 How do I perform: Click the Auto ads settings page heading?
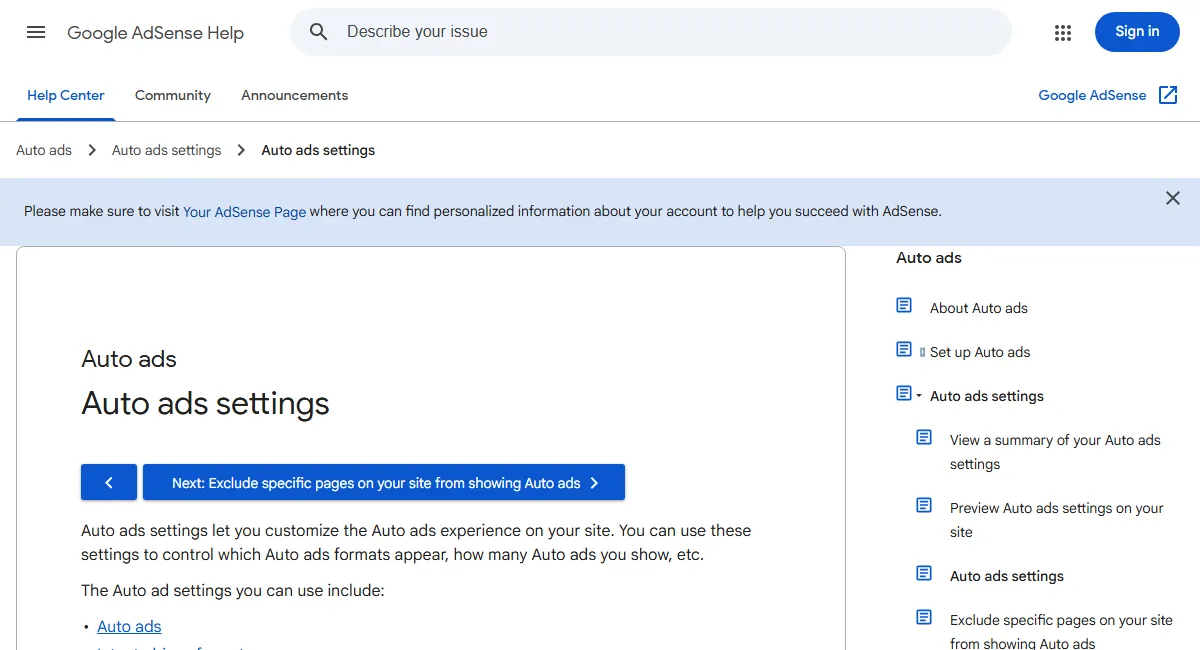[x=205, y=404]
